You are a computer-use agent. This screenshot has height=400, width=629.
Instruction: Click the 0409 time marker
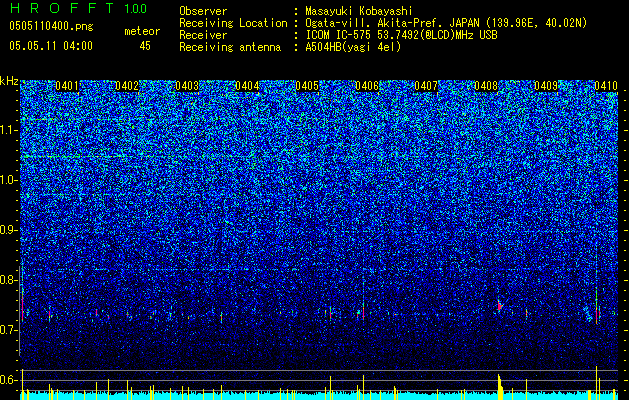[546, 86]
